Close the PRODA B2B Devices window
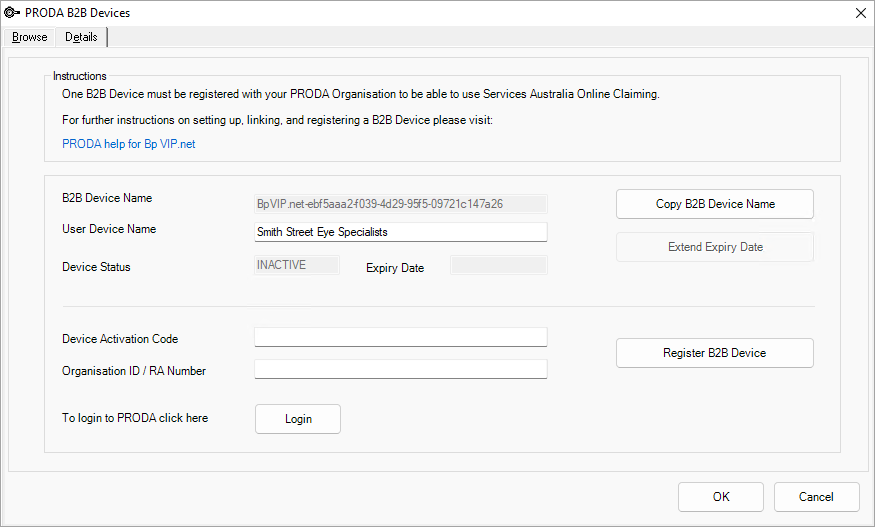 860,13
